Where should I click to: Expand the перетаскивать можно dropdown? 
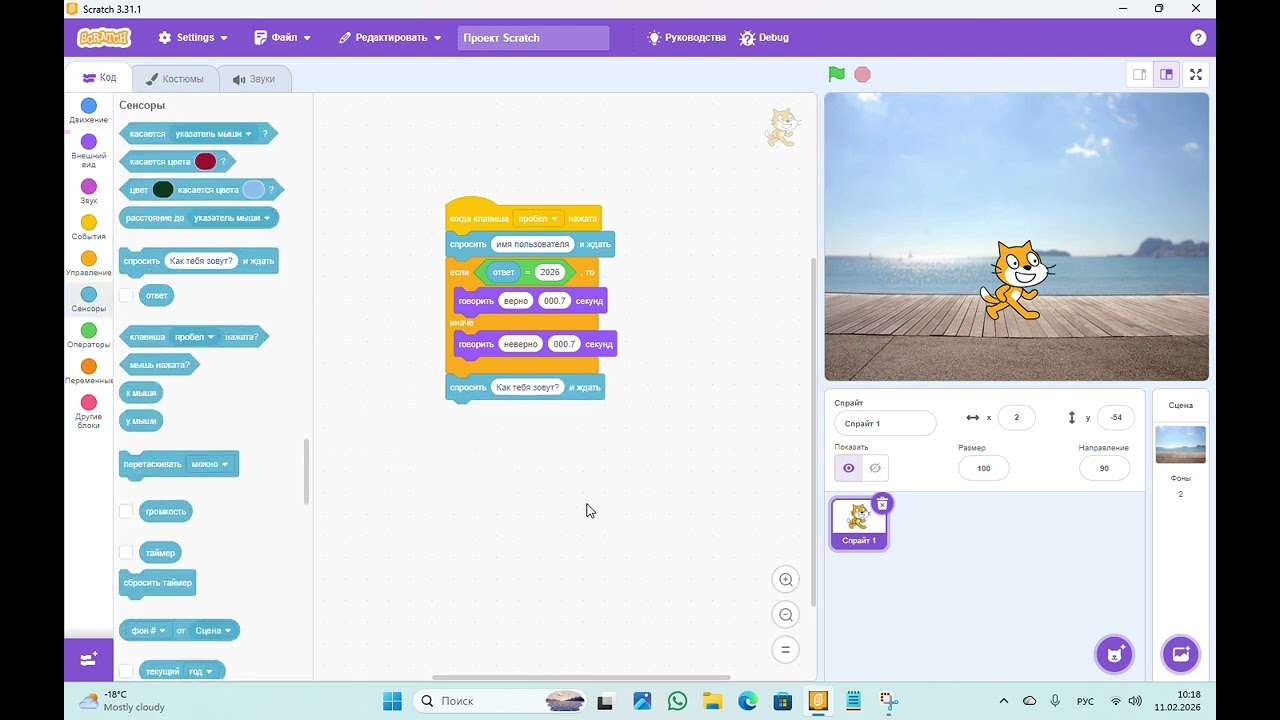(210, 464)
